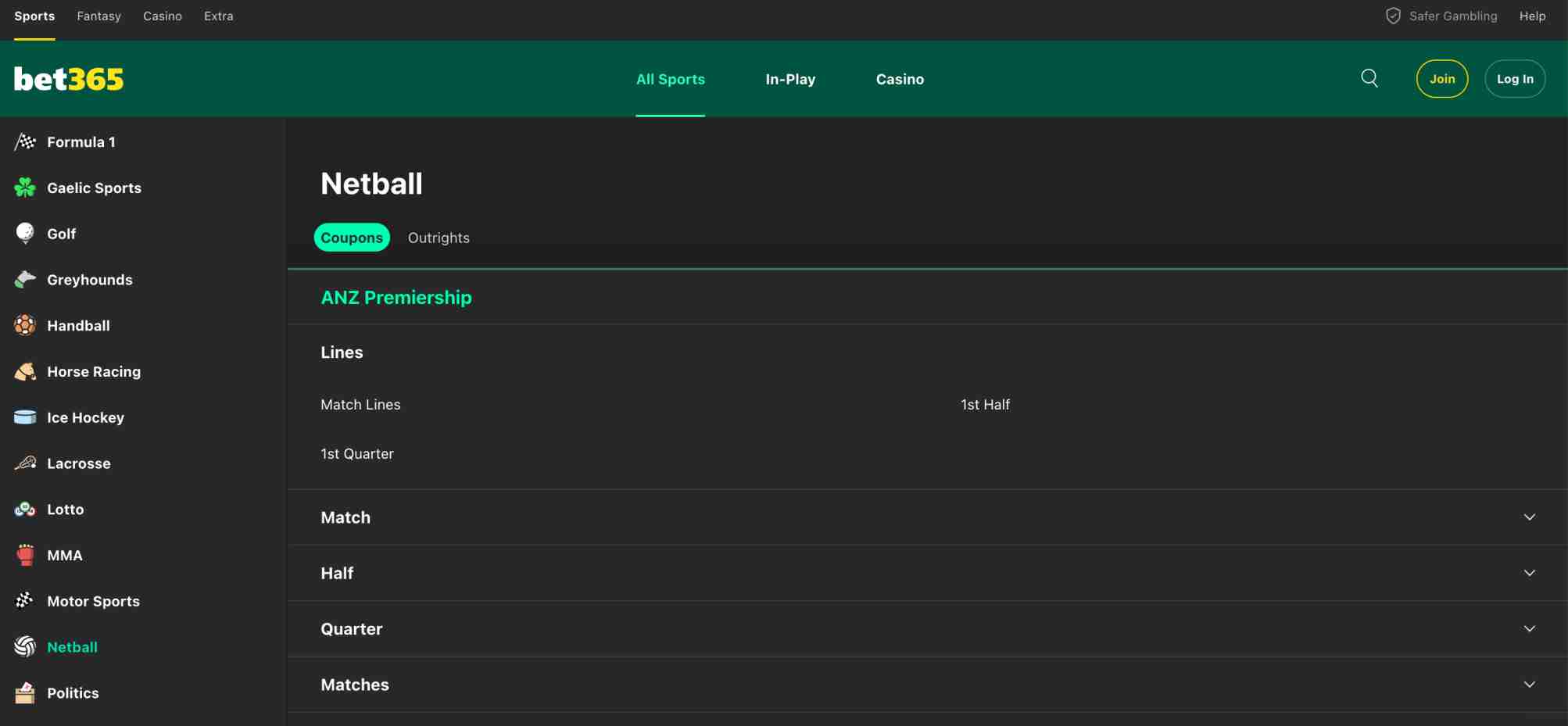The height and width of the screenshot is (726, 1568).
Task: Click the Motor Sports flag icon
Action: pyautogui.click(x=25, y=601)
